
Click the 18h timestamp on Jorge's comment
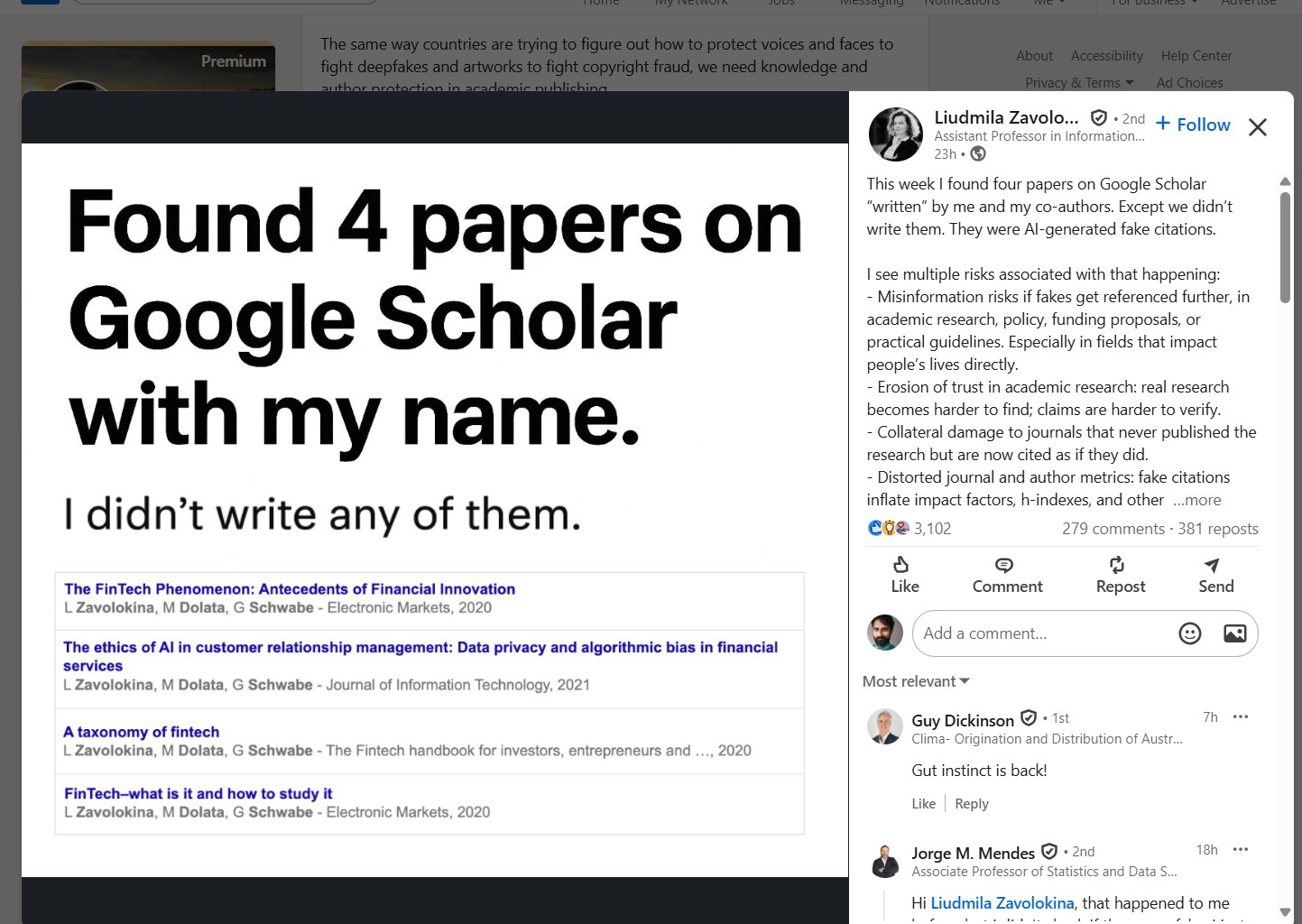click(x=1206, y=850)
